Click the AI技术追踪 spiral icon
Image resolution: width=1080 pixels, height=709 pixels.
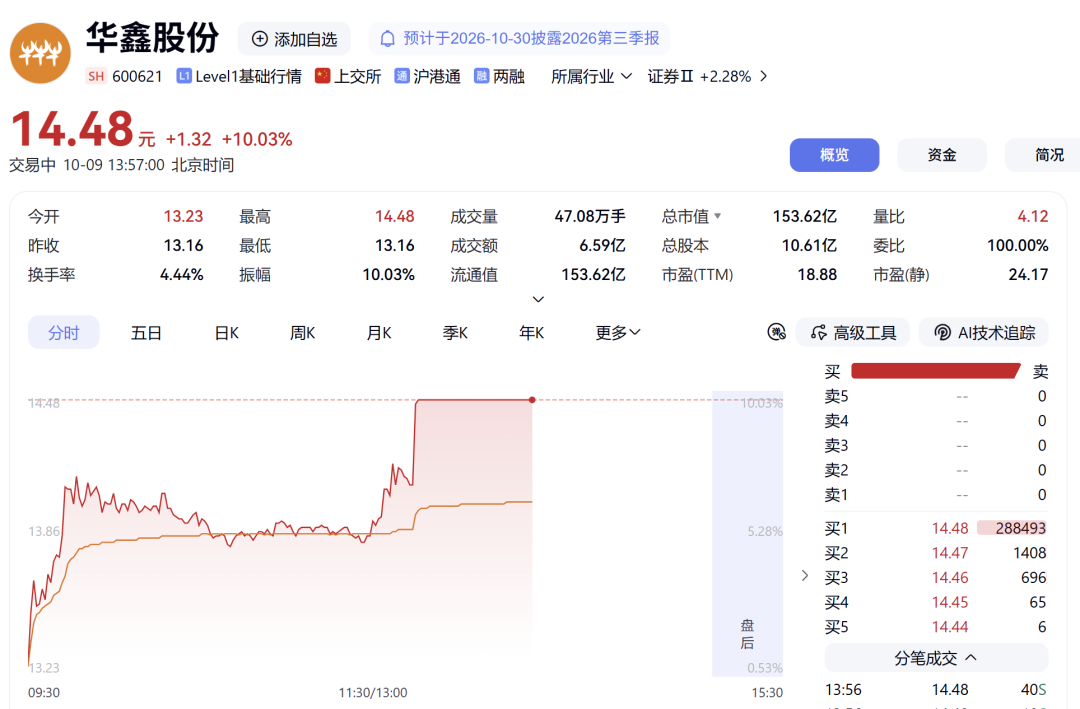[x=942, y=333]
